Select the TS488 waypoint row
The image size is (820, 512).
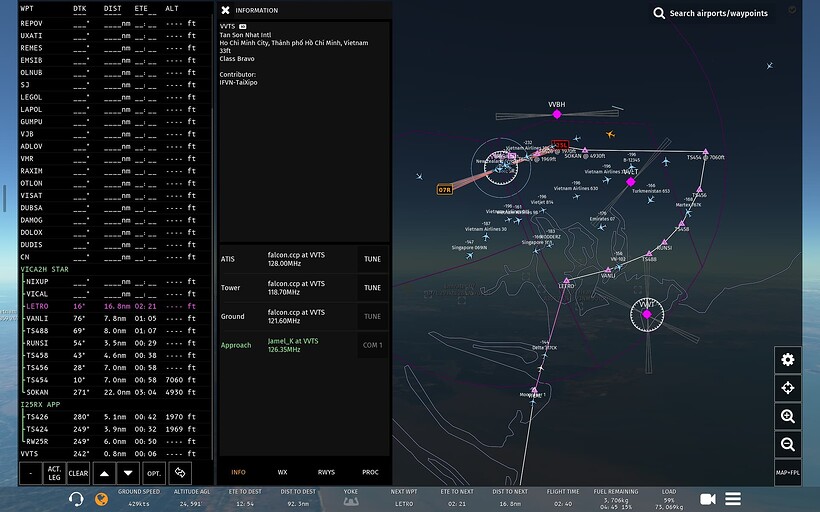114,331
